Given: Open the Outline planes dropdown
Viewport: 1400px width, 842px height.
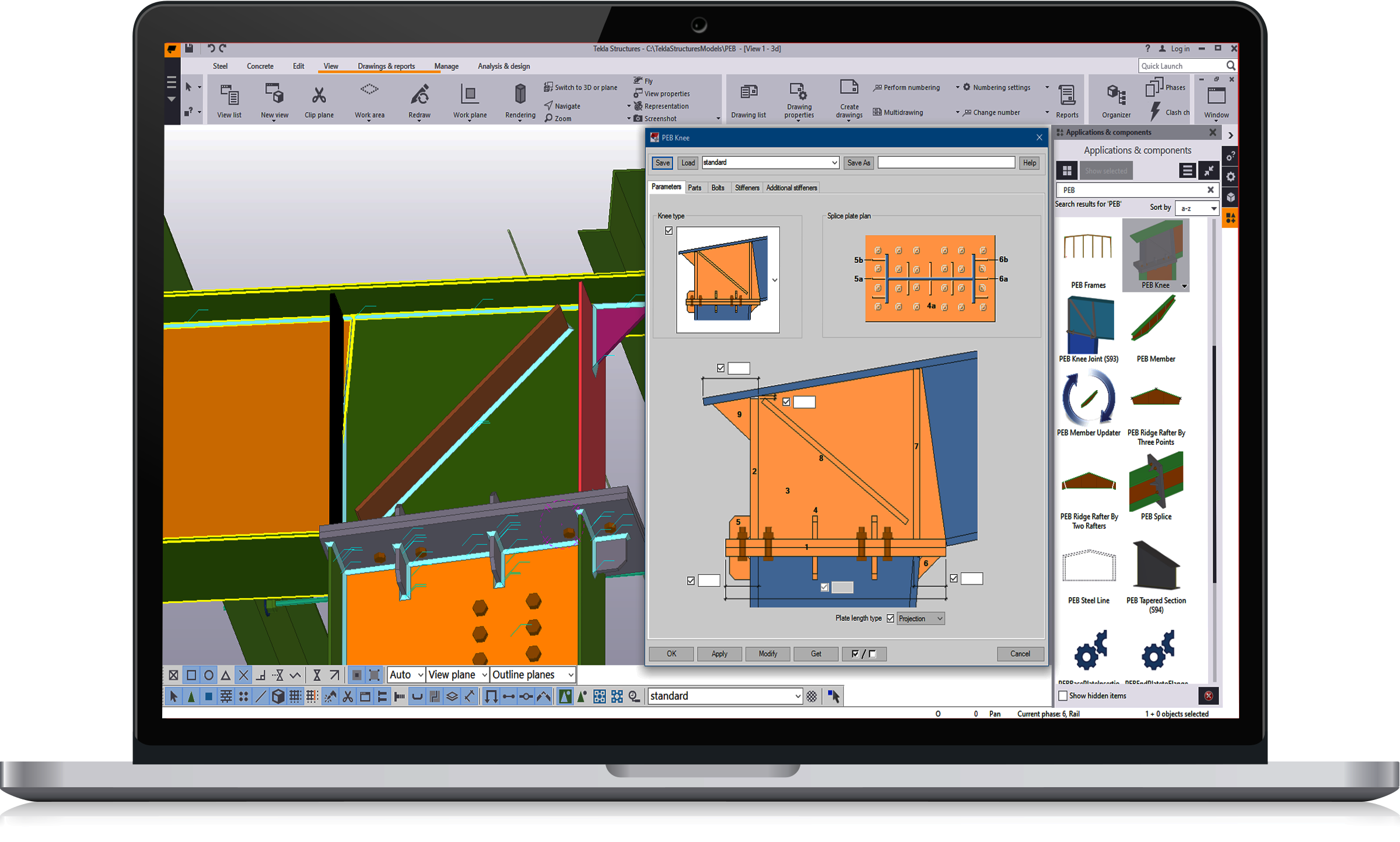Looking at the screenshot, I should pyautogui.click(x=533, y=675).
